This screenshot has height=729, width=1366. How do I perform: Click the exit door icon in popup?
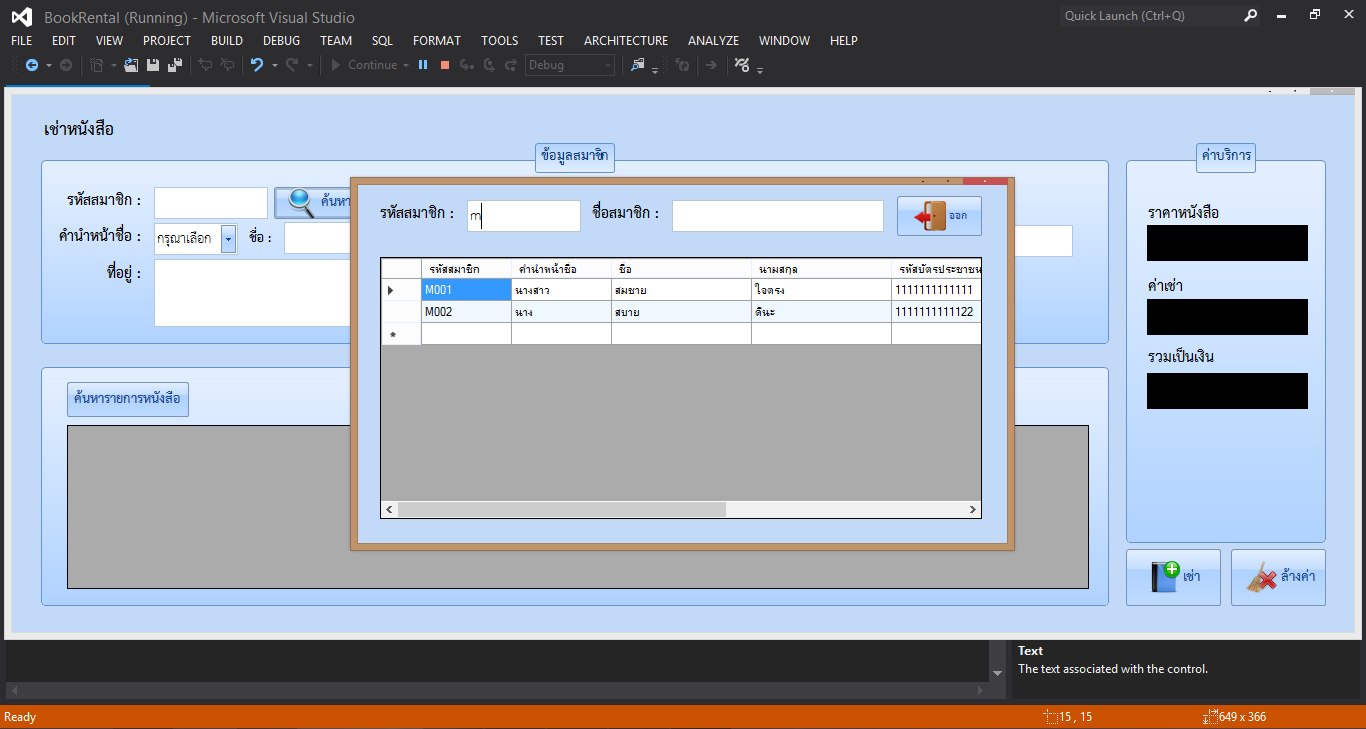[930, 216]
